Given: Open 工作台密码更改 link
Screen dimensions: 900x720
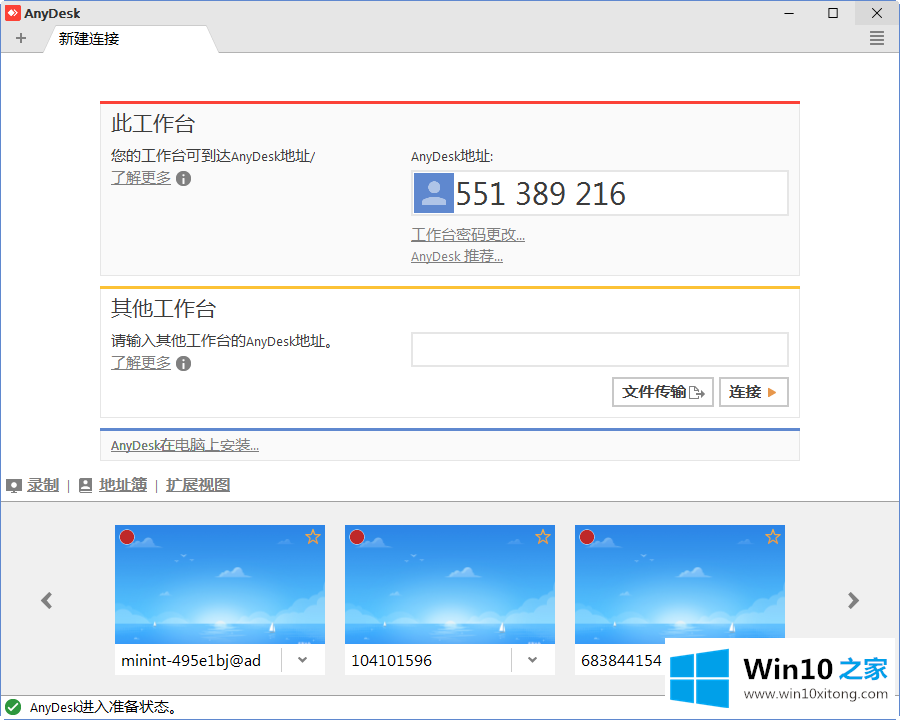Looking at the screenshot, I should [468, 234].
